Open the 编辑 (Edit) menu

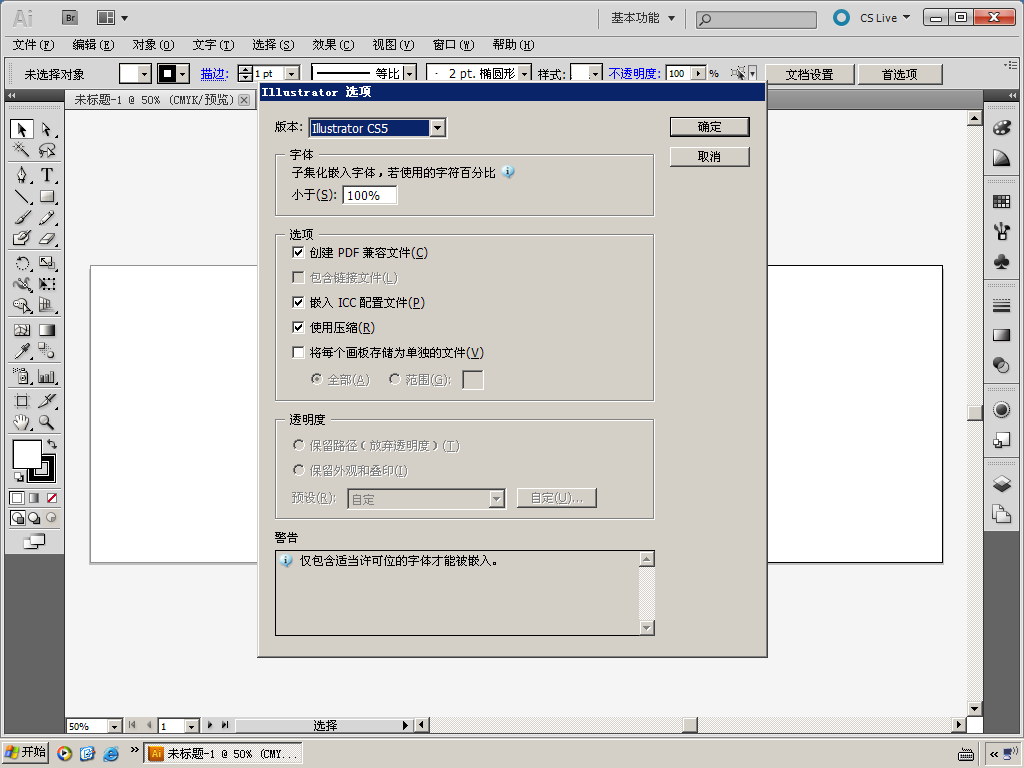[x=93, y=44]
